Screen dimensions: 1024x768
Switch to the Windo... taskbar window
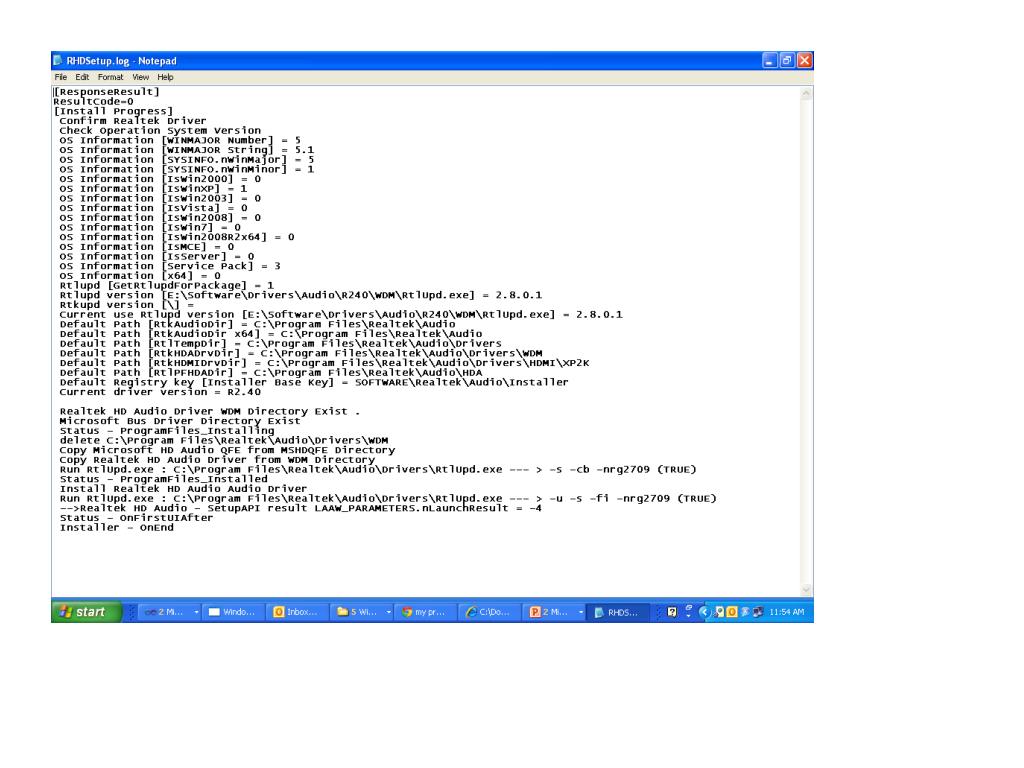click(x=234, y=612)
